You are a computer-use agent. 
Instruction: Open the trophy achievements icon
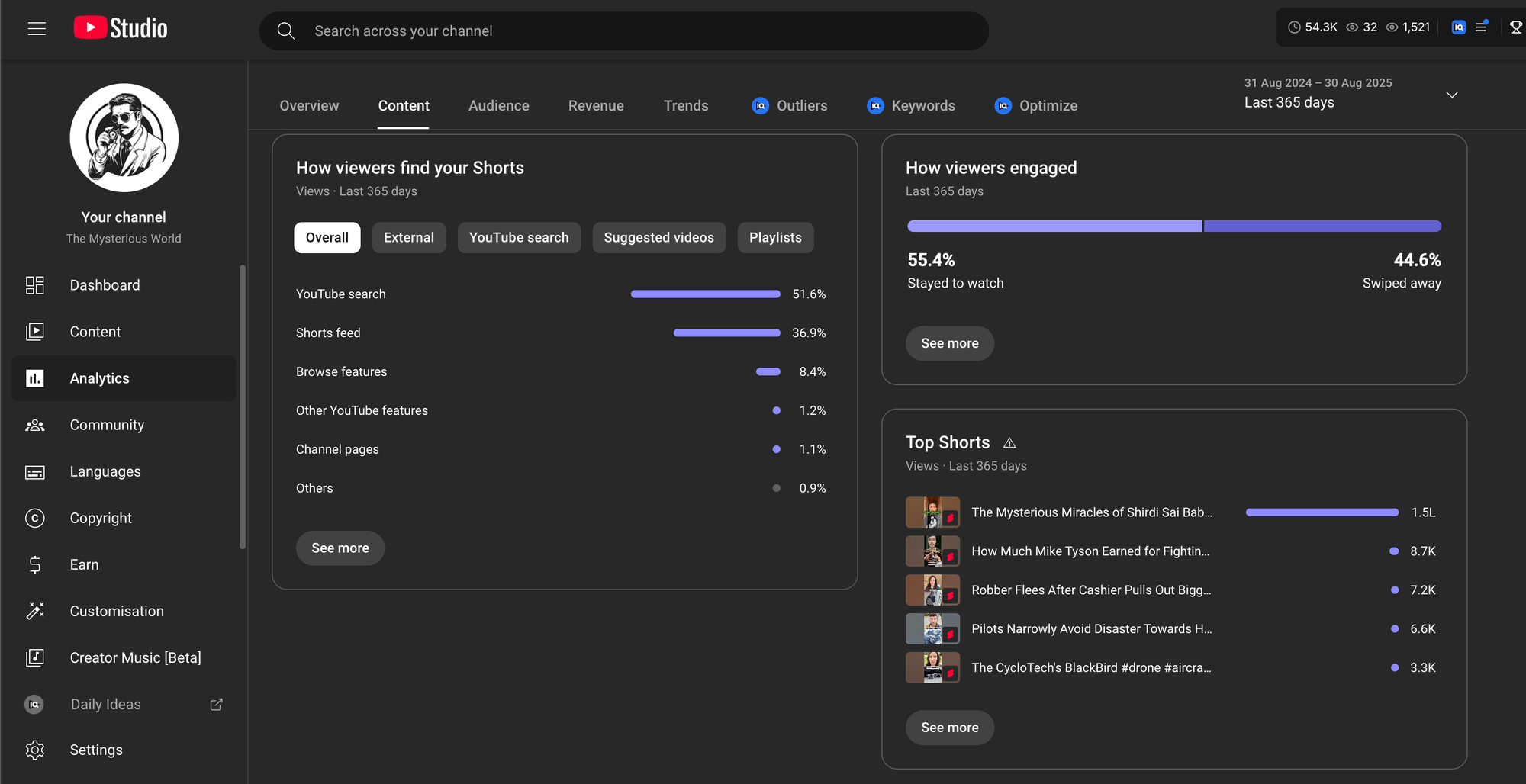(1517, 27)
